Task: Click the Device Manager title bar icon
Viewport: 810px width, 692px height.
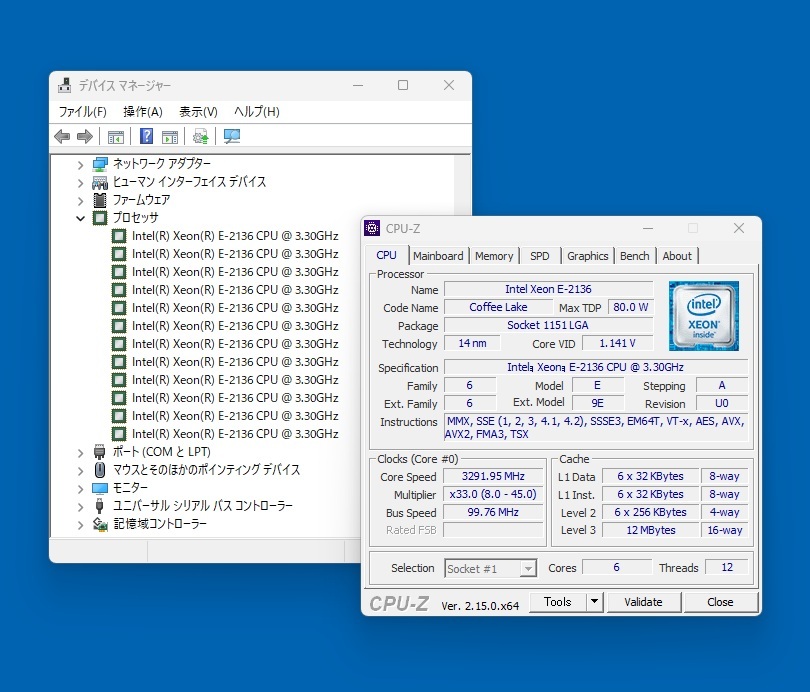Action: 65,85
